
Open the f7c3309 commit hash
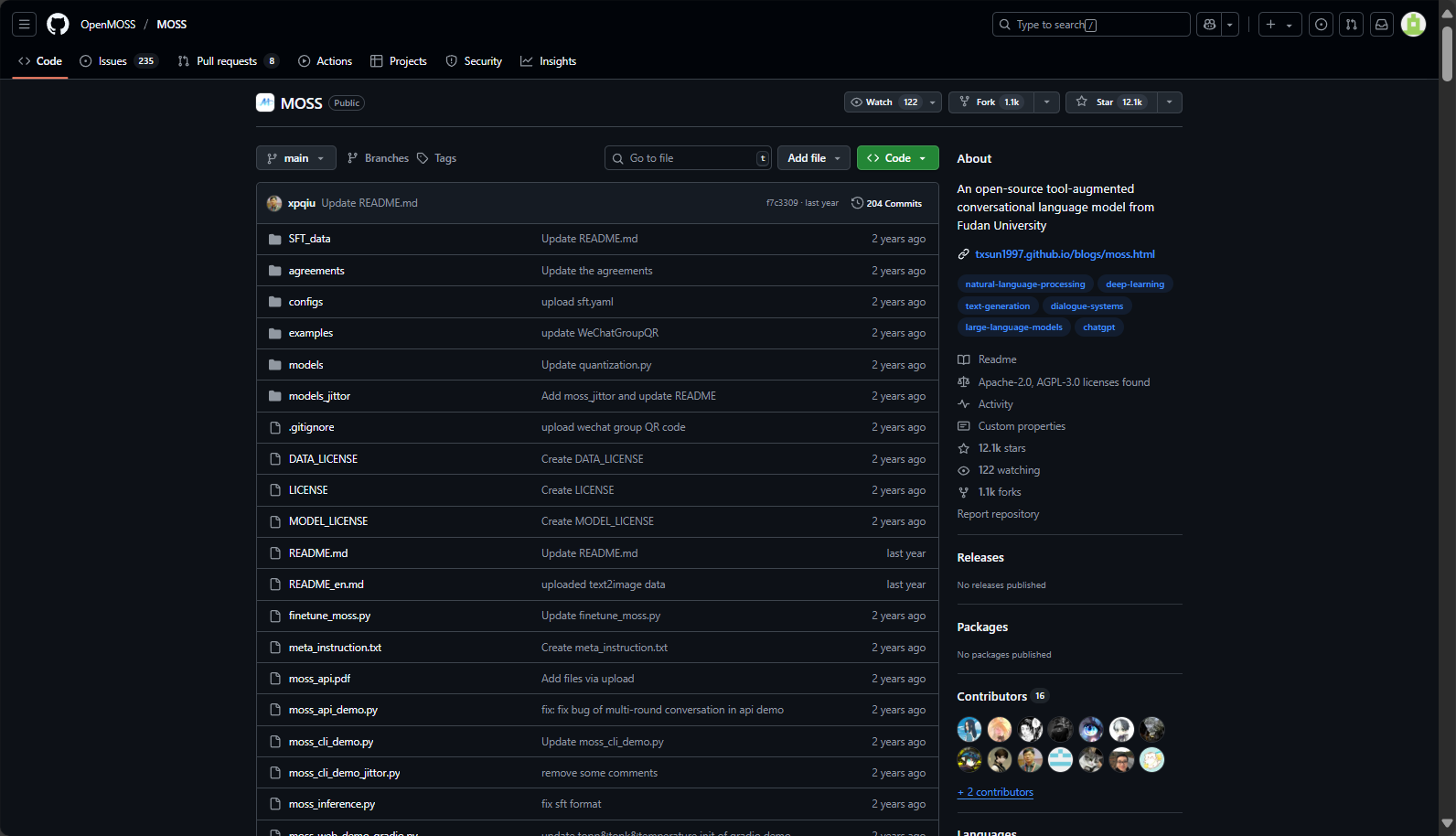click(782, 203)
